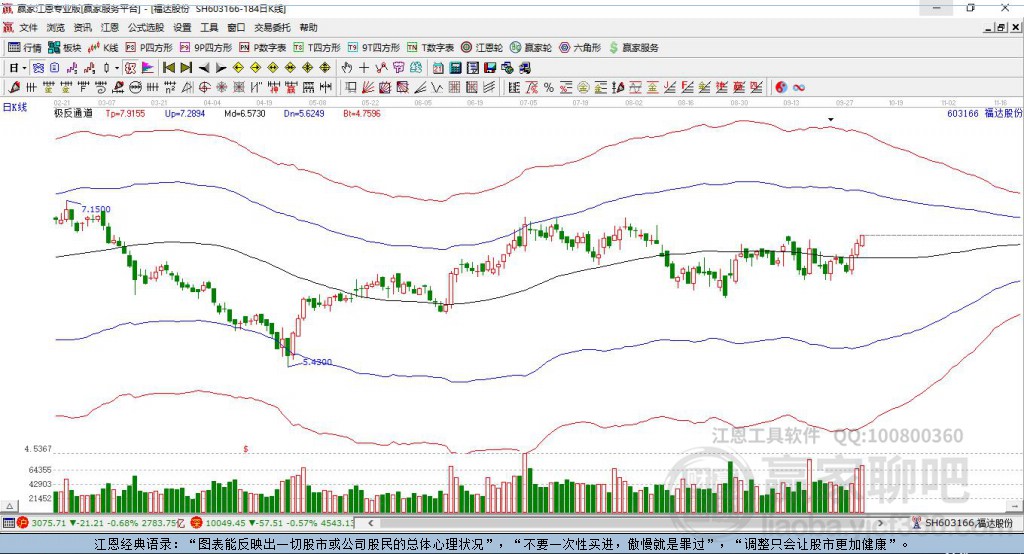Screen dimensions: 1024x554
Task: Select the red circle crosshair tool
Action: (x=204, y=88)
